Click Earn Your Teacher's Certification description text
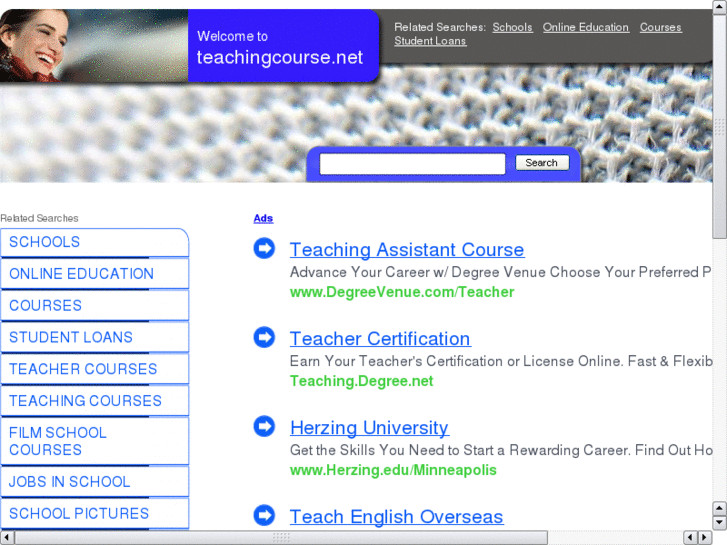Viewport: 727px width, 545px height. pos(501,361)
